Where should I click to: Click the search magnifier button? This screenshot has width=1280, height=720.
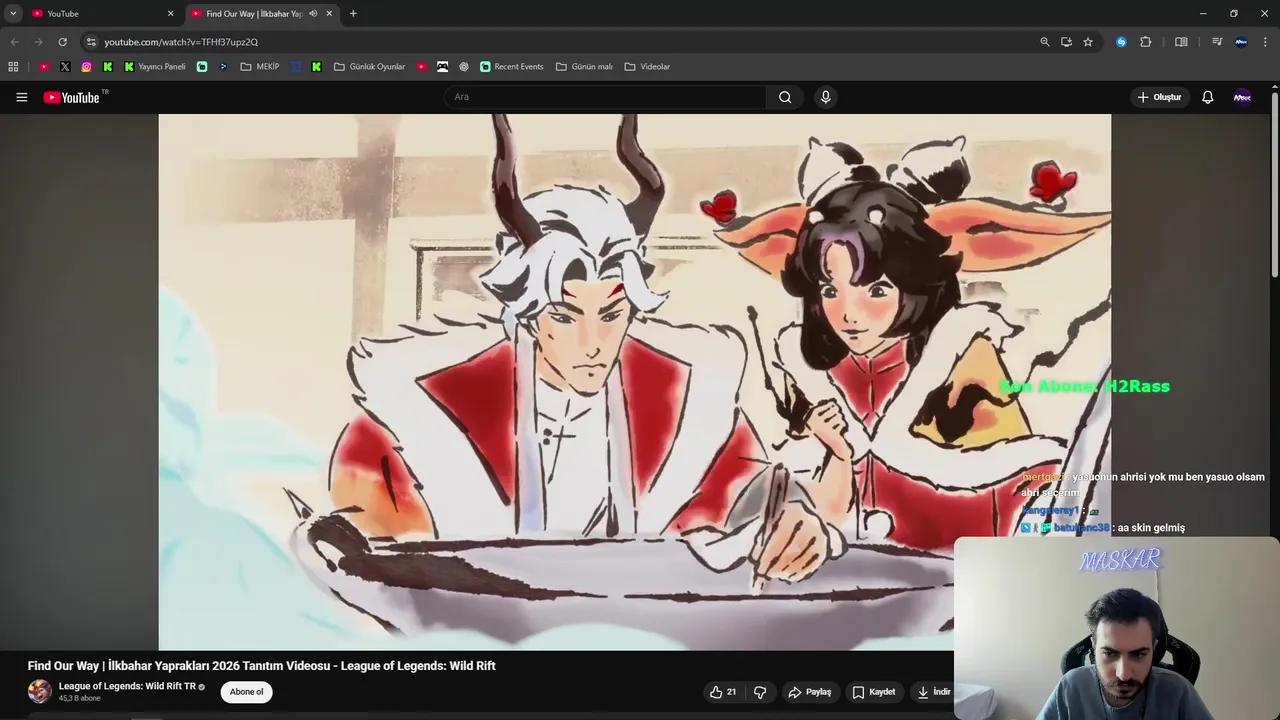(785, 97)
